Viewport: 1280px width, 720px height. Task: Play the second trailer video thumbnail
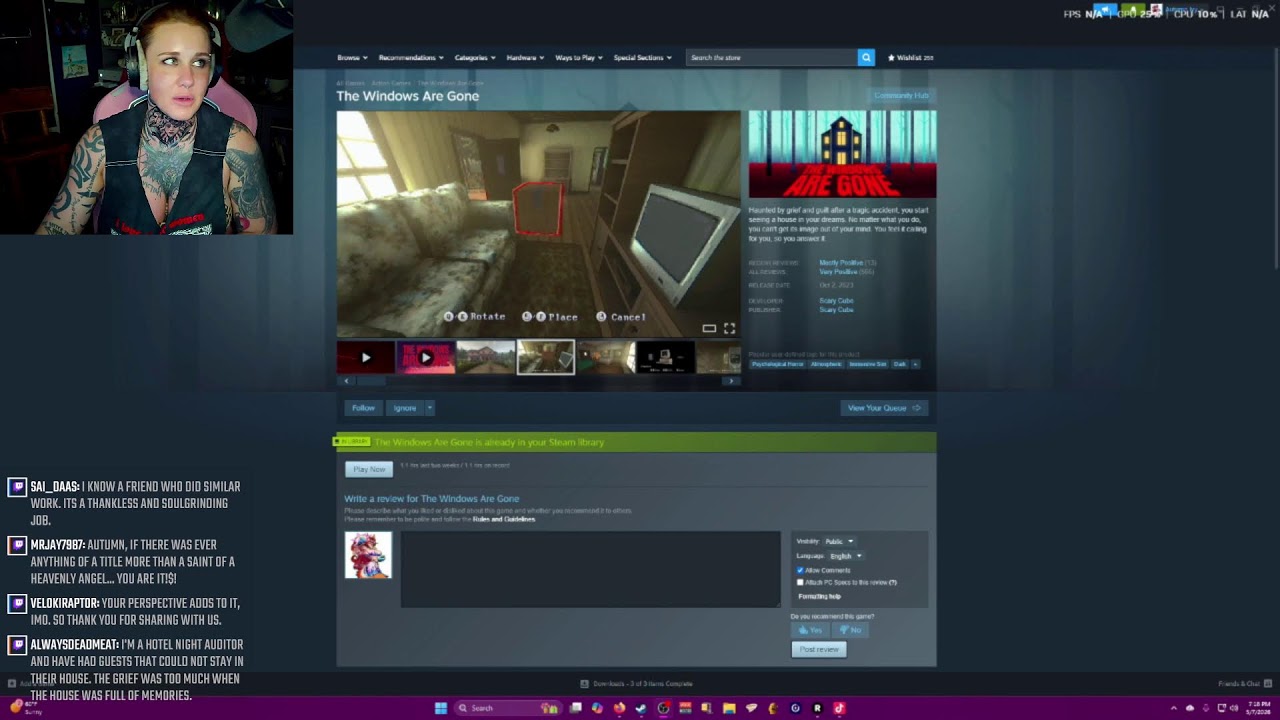[426, 357]
